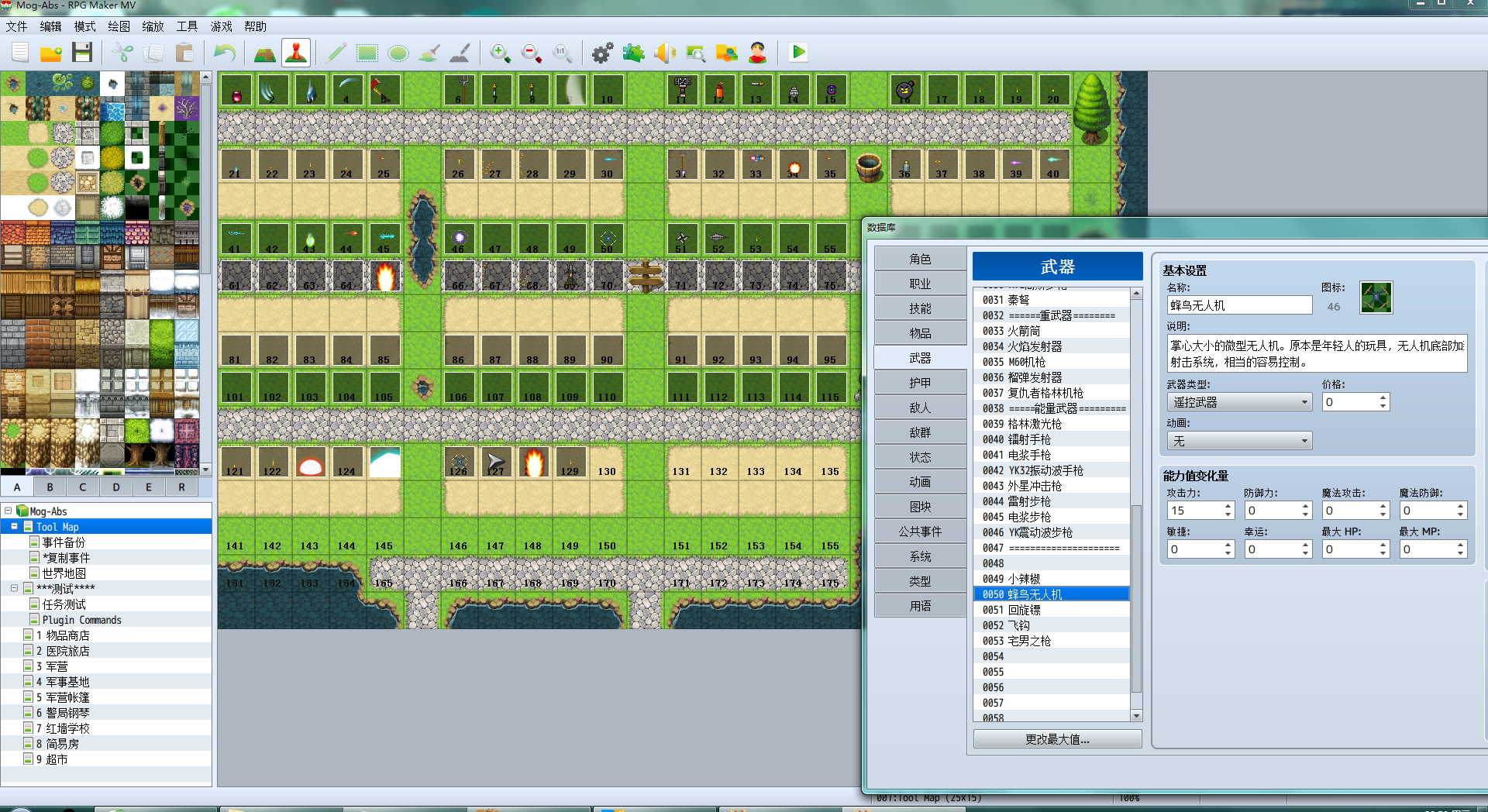Open Plugin Manager puzzle icon
This screenshot has width=1488, height=812.
[x=633, y=53]
